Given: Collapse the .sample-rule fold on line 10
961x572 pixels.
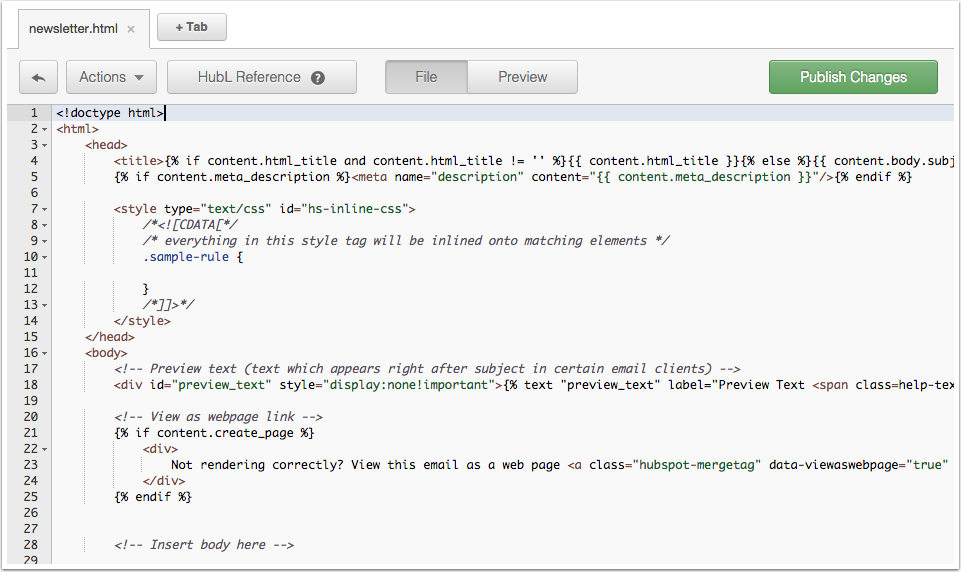Looking at the screenshot, I should click(x=45, y=257).
